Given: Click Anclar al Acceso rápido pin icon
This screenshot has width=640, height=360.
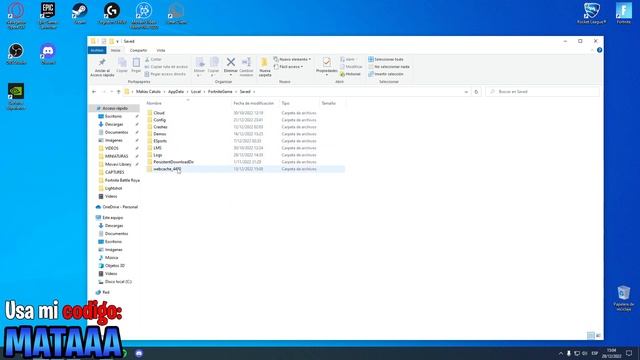Looking at the screenshot, I should tap(102, 63).
